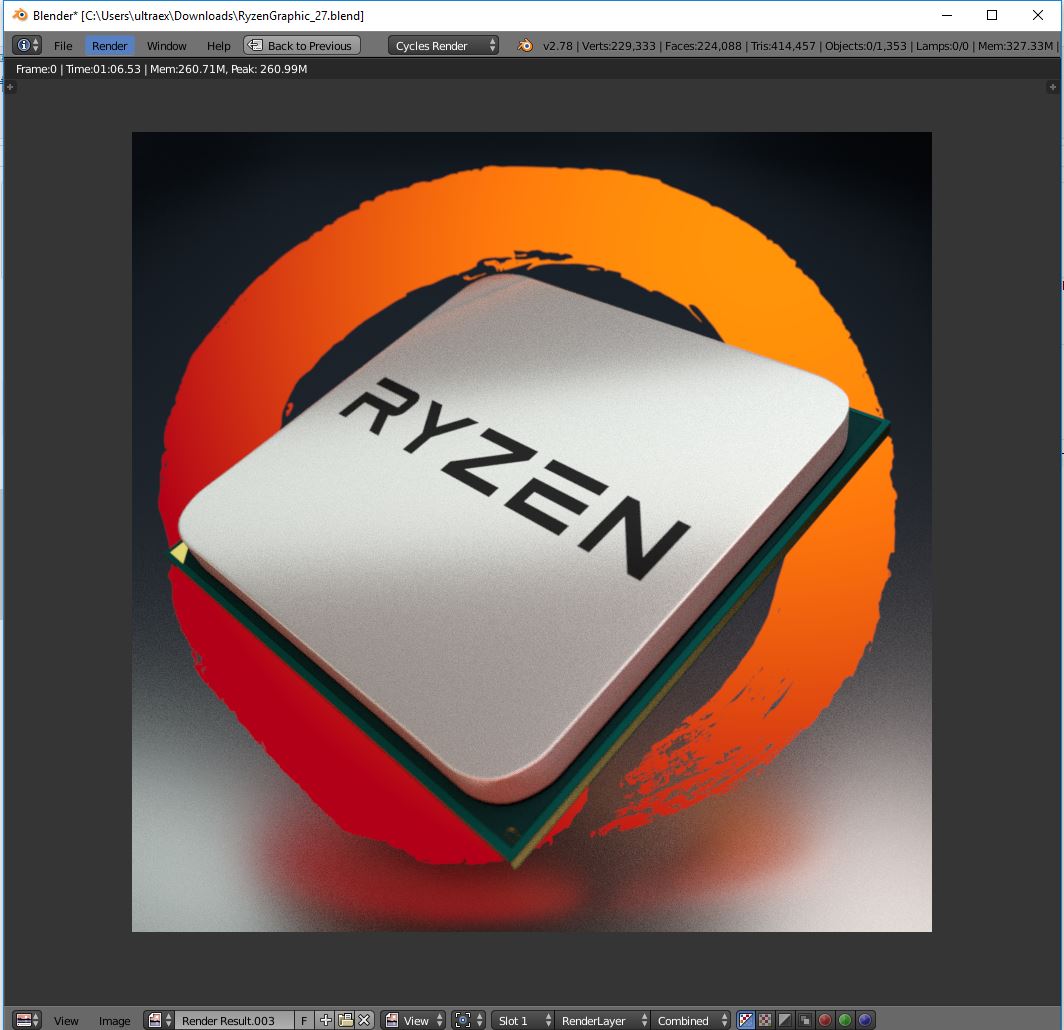The height and width of the screenshot is (1030, 1064).
Task: Close the Blender window
Action: 1038,15
